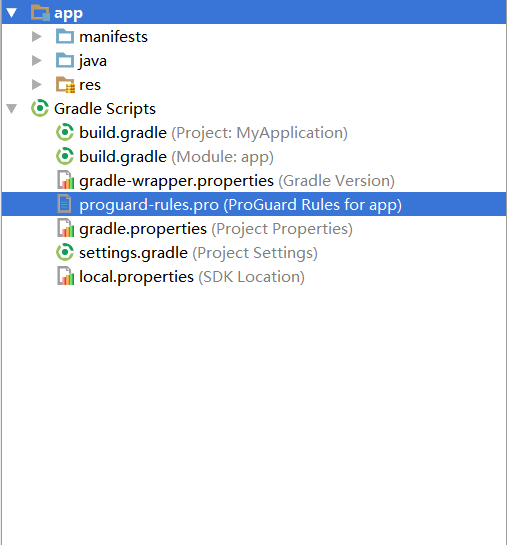Select settings.gradle (Project Settings)
Image resolution: width=507 pixels, height=545 pixels.
198,253
